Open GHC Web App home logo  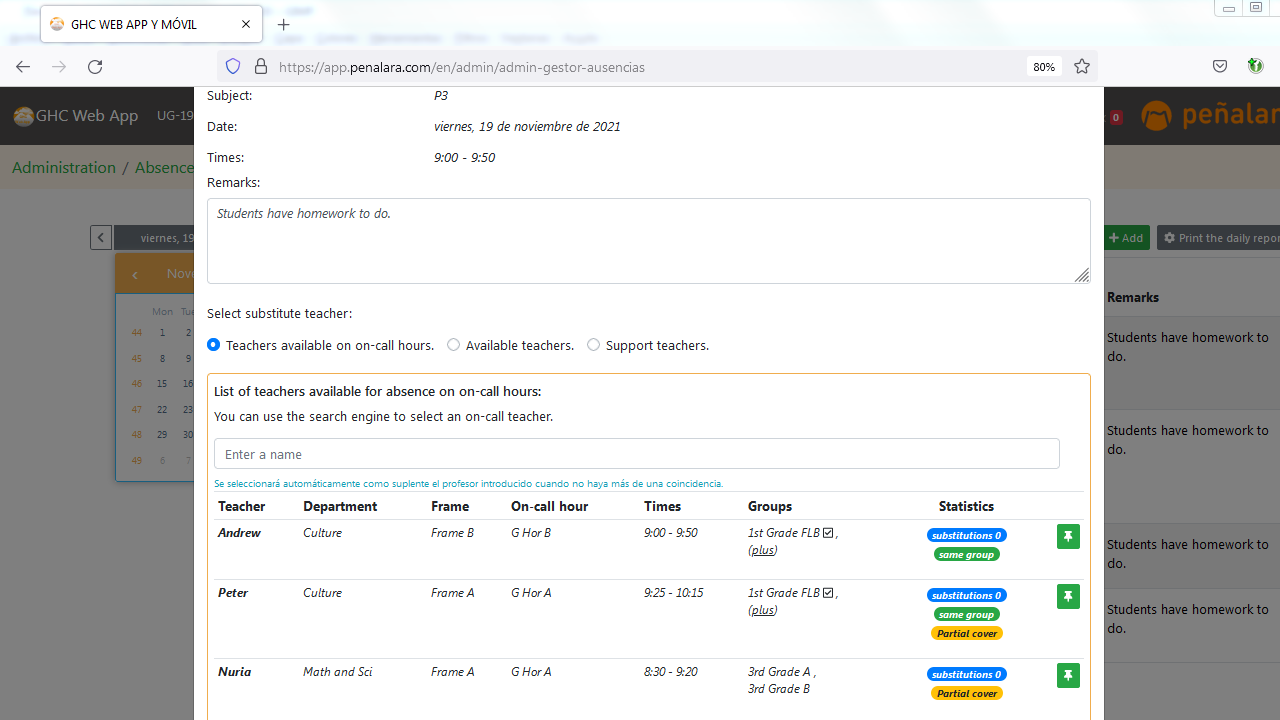[76, 116]
